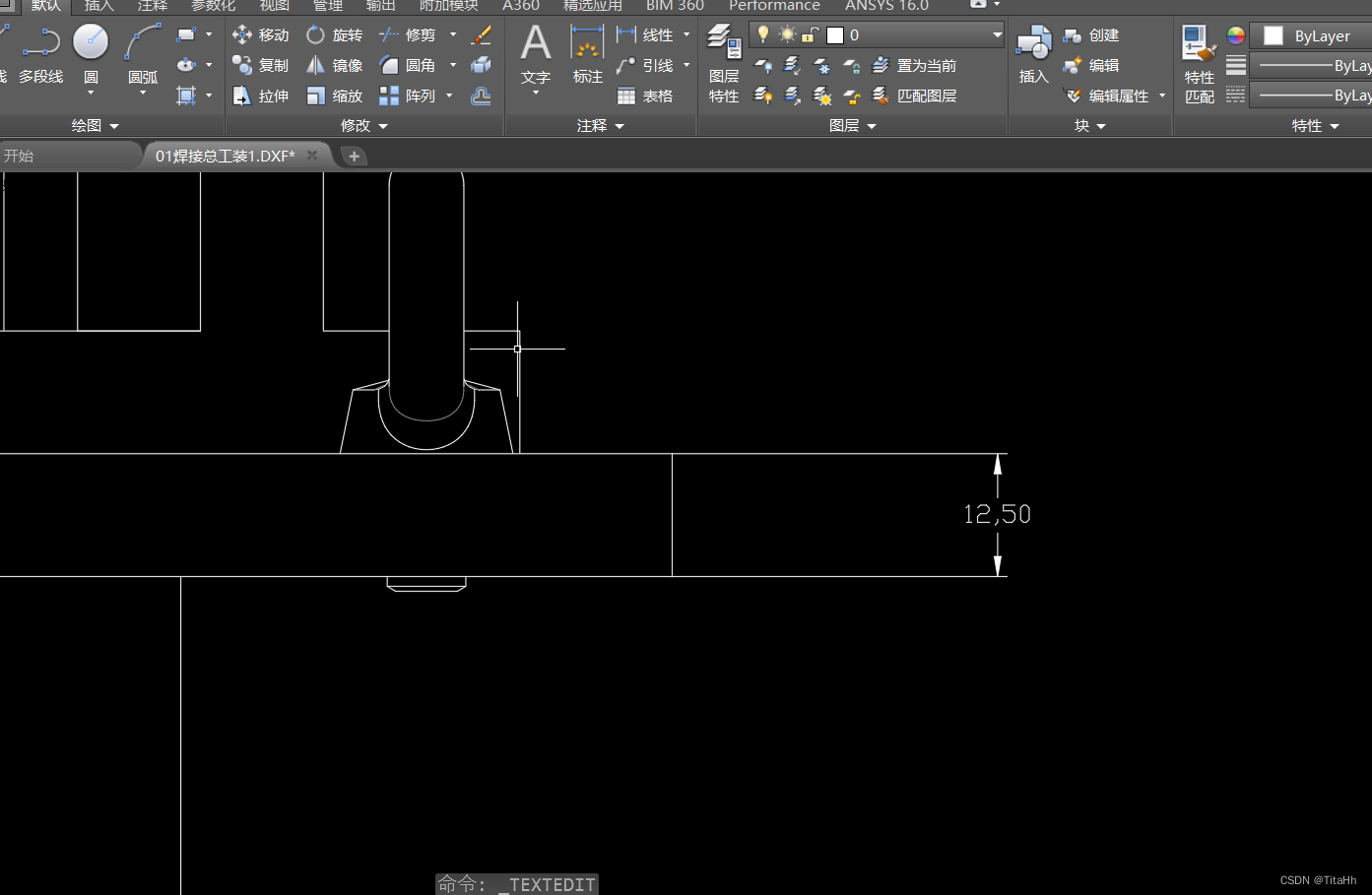Viewport: 1372px width, 895px height.
Task: Start the Copy (复制) command
Action: [261, 65]
